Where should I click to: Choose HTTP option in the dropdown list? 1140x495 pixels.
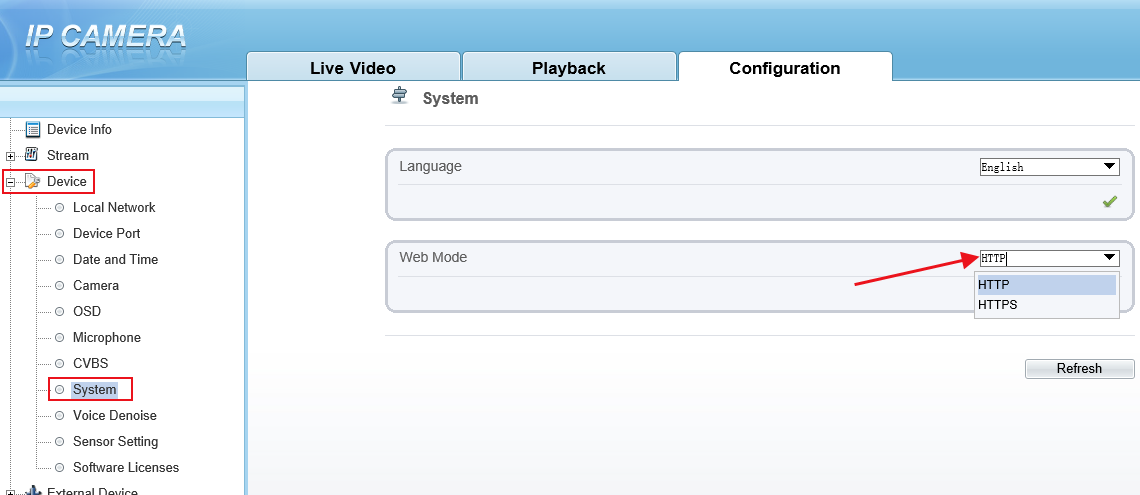point(1045,285)
